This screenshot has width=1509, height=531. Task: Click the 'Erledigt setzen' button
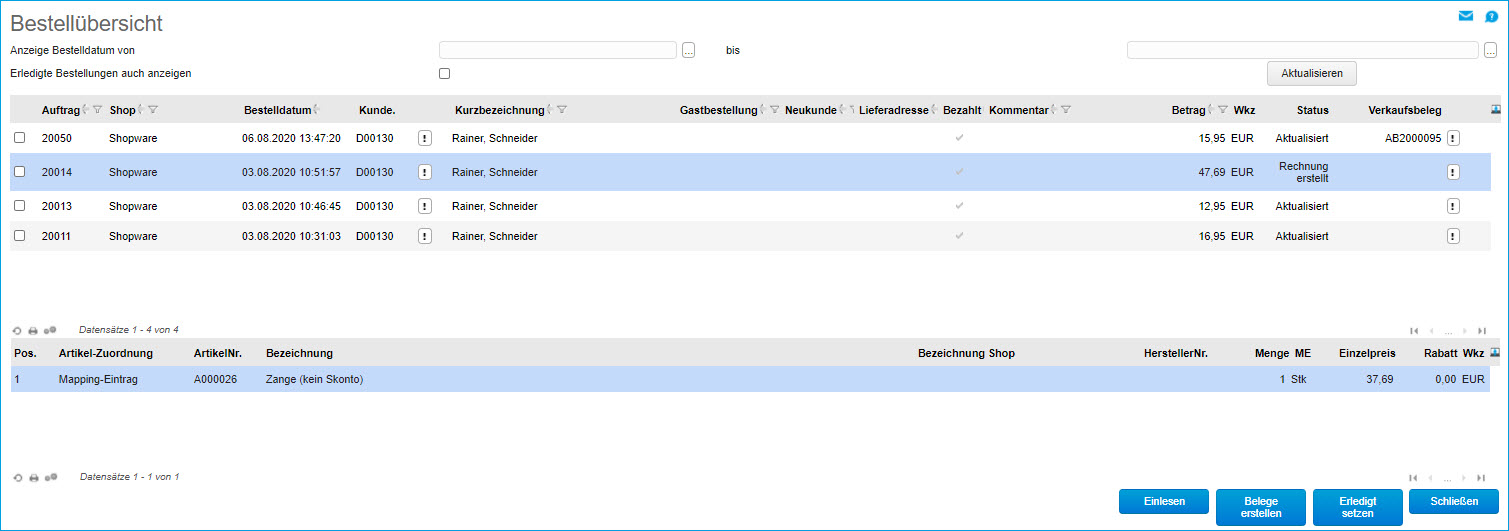(1358, 507)
